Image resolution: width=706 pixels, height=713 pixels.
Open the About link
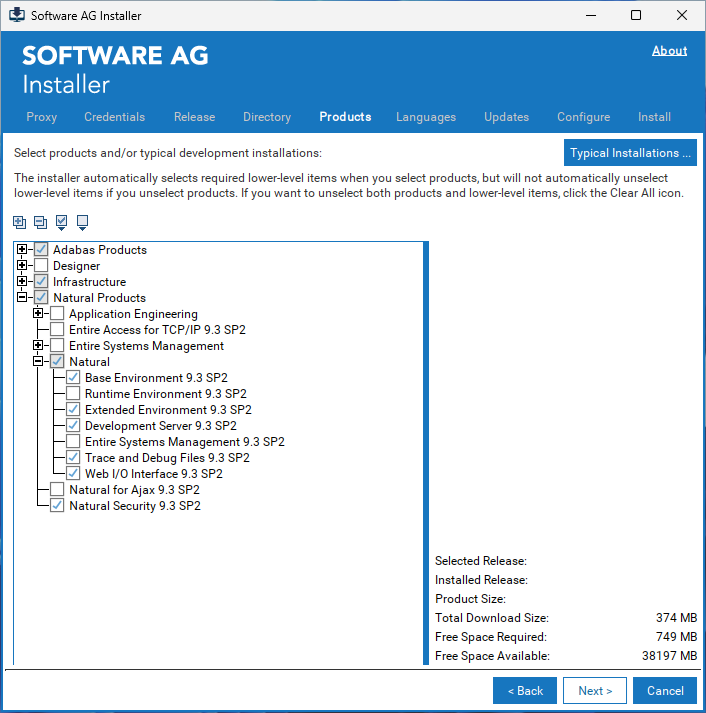pos(669,51)
